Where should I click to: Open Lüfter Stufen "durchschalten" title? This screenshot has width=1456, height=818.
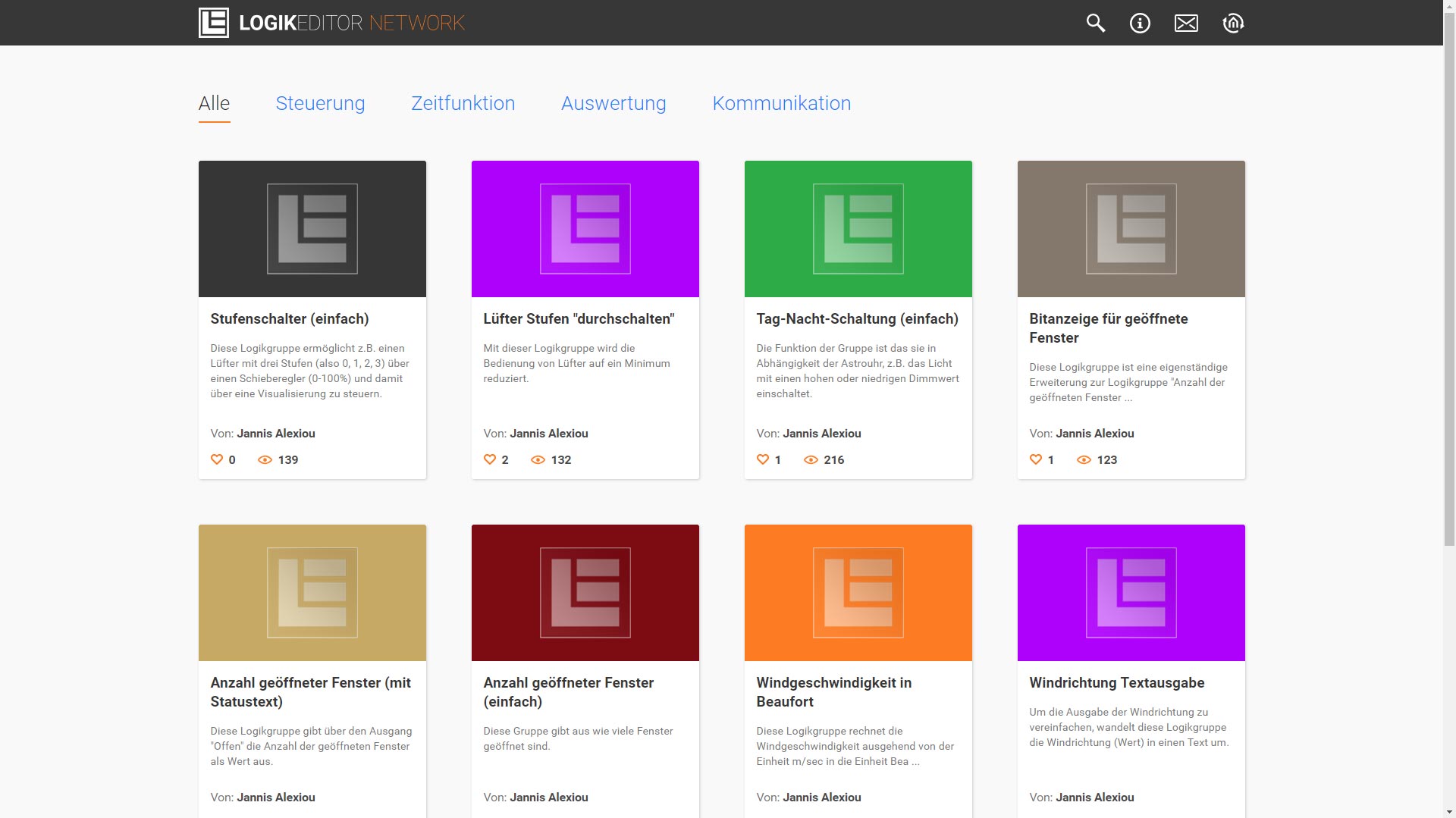[579, 319]
